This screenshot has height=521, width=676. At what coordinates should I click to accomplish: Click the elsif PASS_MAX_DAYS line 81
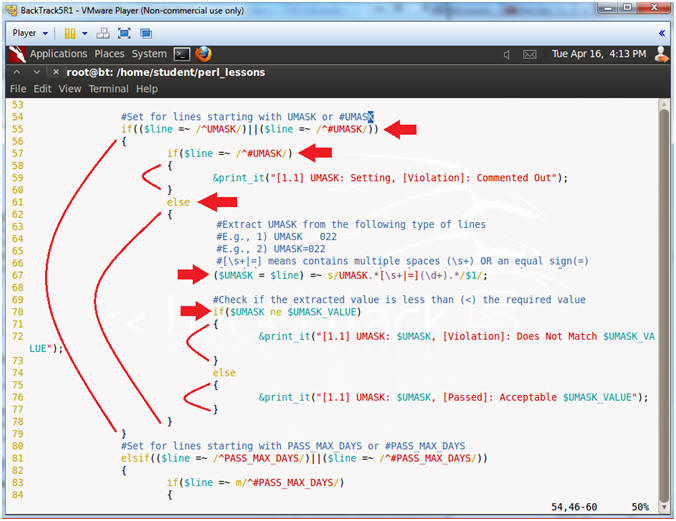click(304, 458)
